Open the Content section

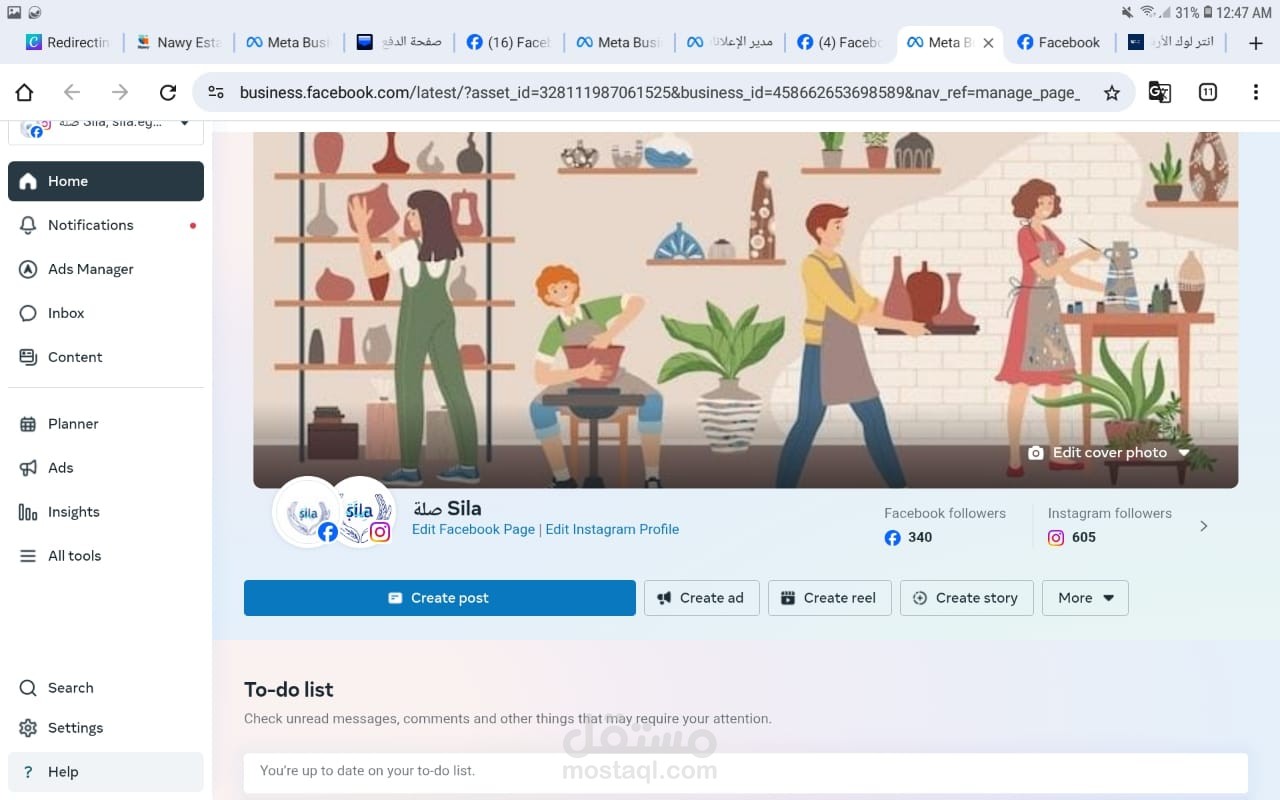[106, 357]
